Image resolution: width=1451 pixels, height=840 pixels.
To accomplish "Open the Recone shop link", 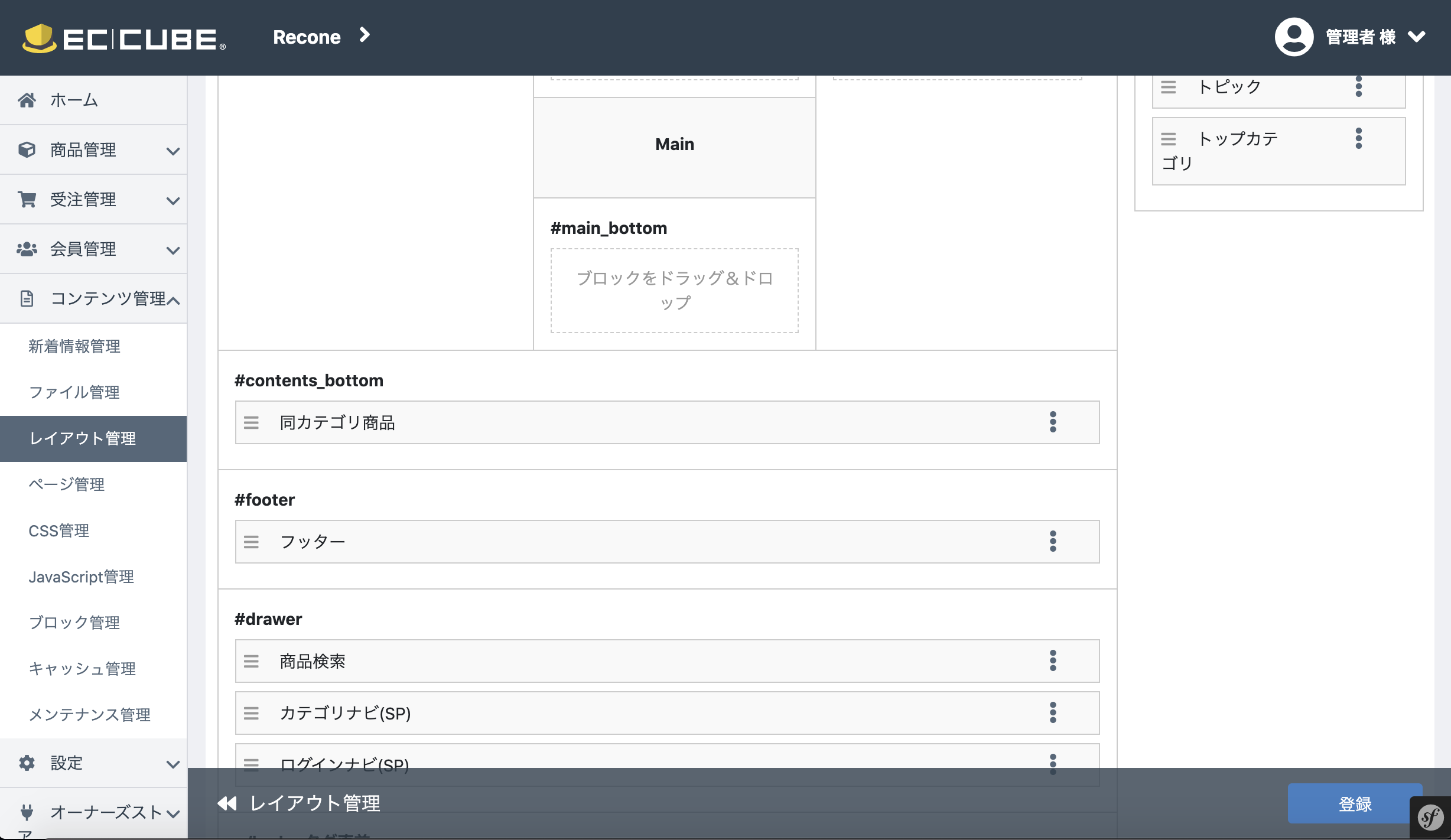I will click(x=307, y=37).
